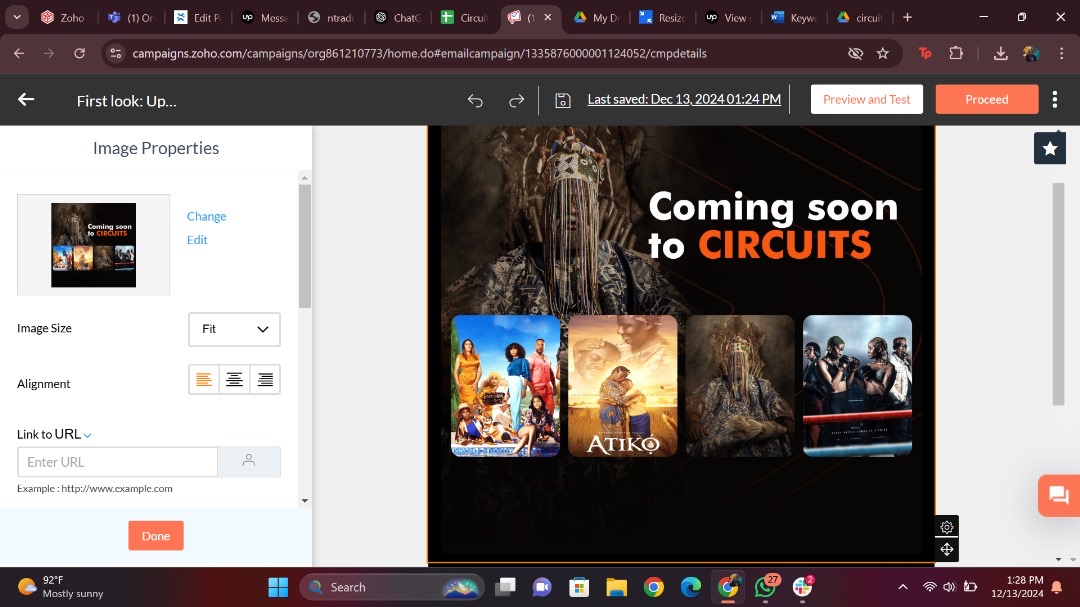
Task: Expand the Link to URL chevron
Action: pyautogui.click(x=88, y=435)
